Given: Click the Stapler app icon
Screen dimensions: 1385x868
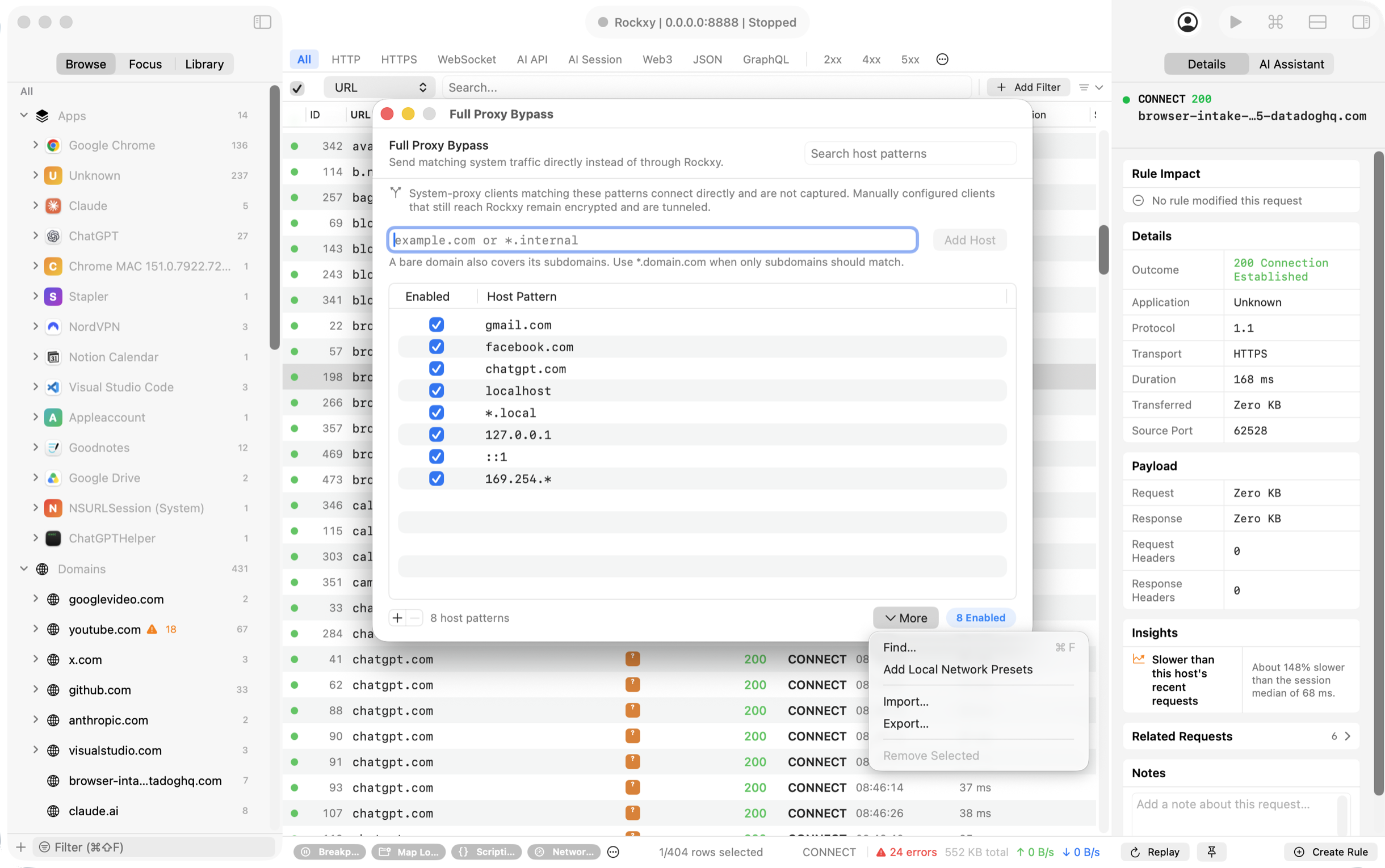Looking at the screenshot, I should [53, 296].
